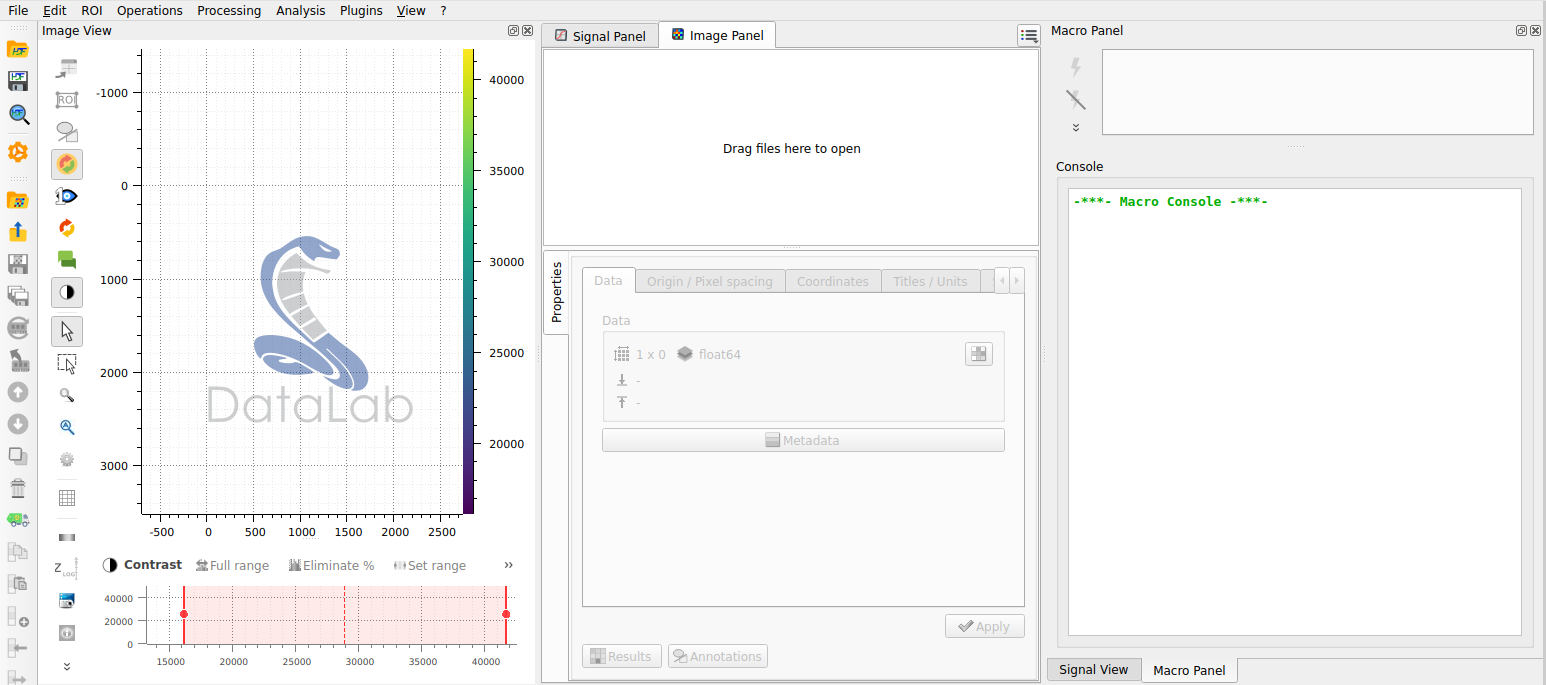Select the rectangle zoom selection tool

click(67, 363)
